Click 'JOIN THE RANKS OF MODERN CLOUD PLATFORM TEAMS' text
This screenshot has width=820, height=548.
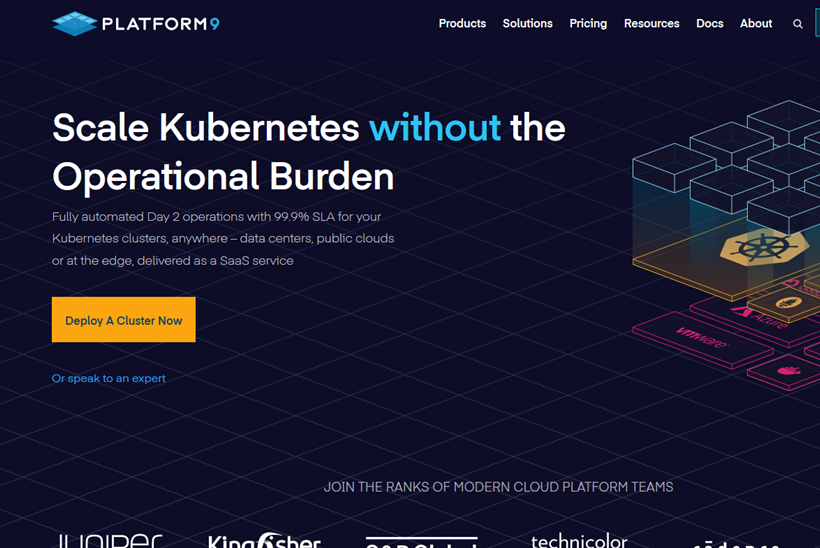[498, 487]
